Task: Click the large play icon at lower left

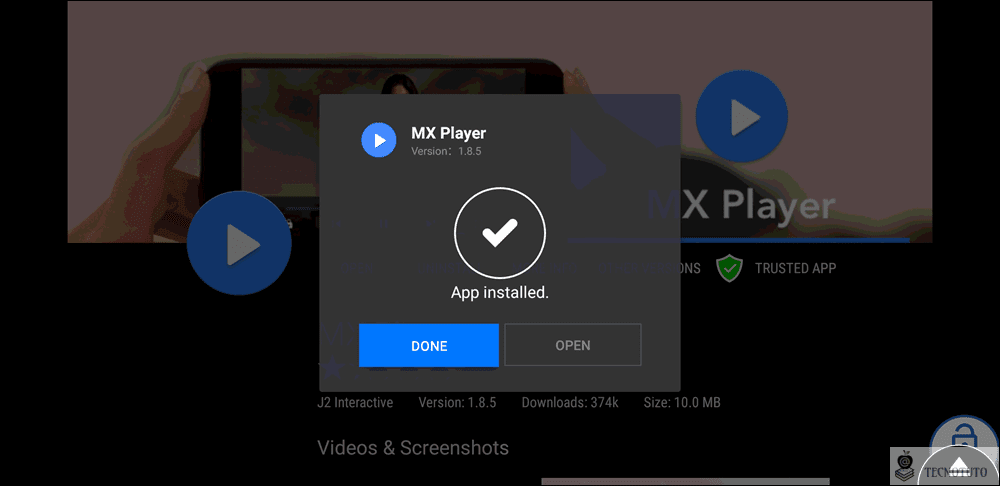Action: click(x=239, y=243)
